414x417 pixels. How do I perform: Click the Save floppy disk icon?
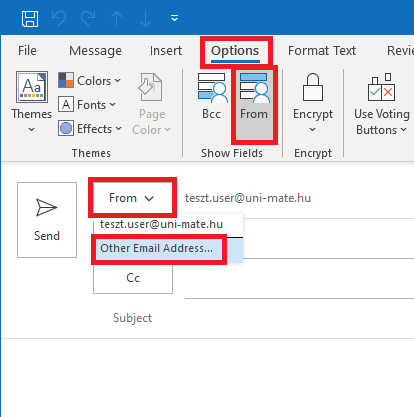tap(30, 19)
